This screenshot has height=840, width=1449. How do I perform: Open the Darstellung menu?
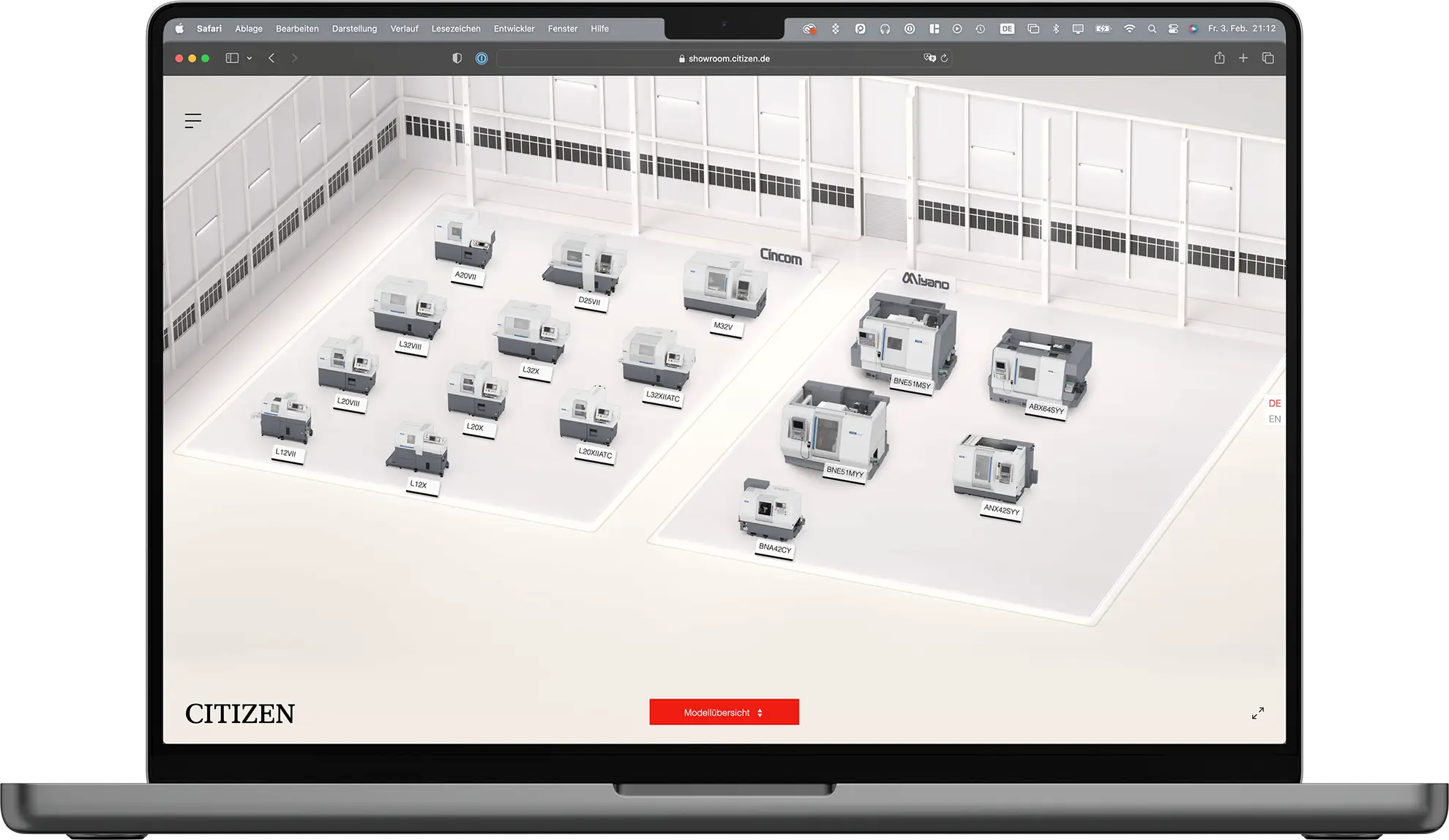pyautogui.click(x=354, y=29)
